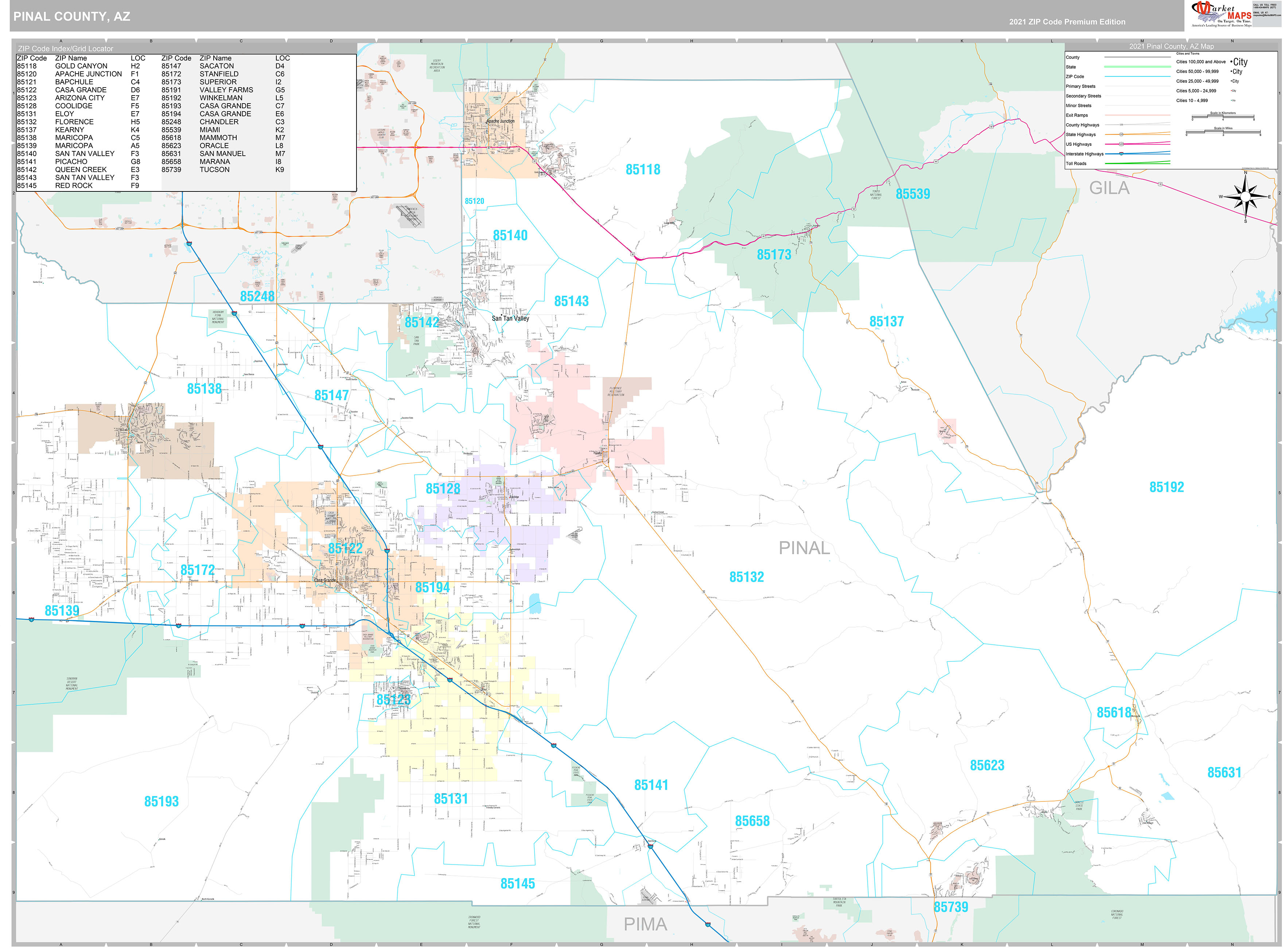
Task: Click the US Highways legend entry
Action: [1118, 144]
